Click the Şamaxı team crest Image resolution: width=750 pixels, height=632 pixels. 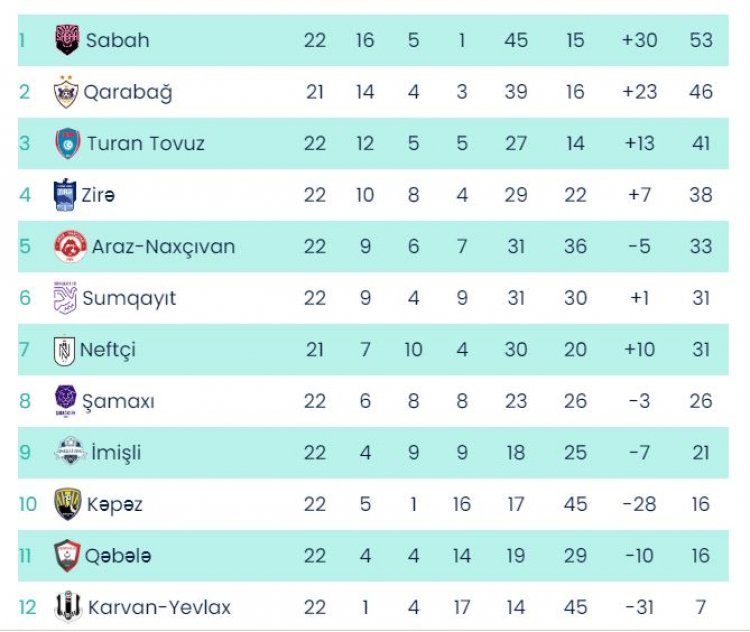tap(66, 401)
